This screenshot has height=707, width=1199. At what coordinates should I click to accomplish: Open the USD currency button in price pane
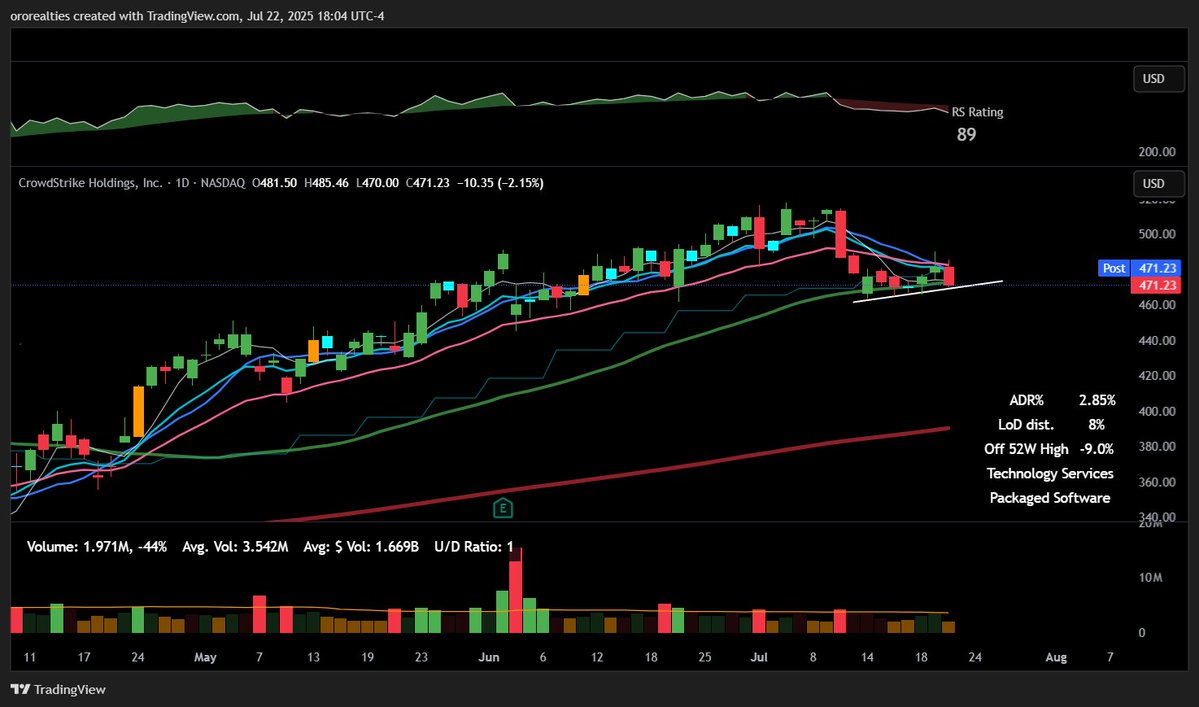1158,183
